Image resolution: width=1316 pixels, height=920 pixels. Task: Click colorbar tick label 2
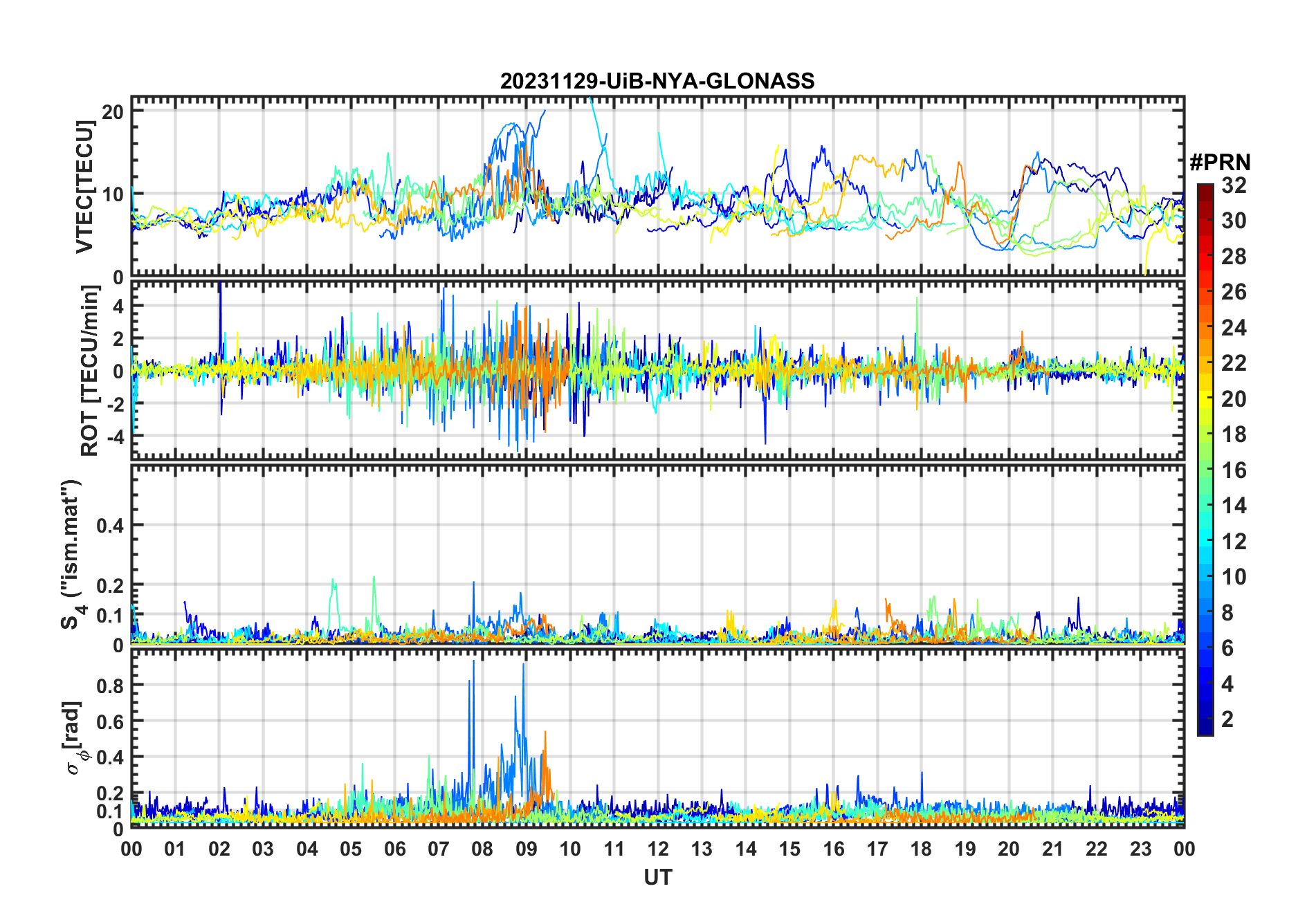tap(1227, 719)
